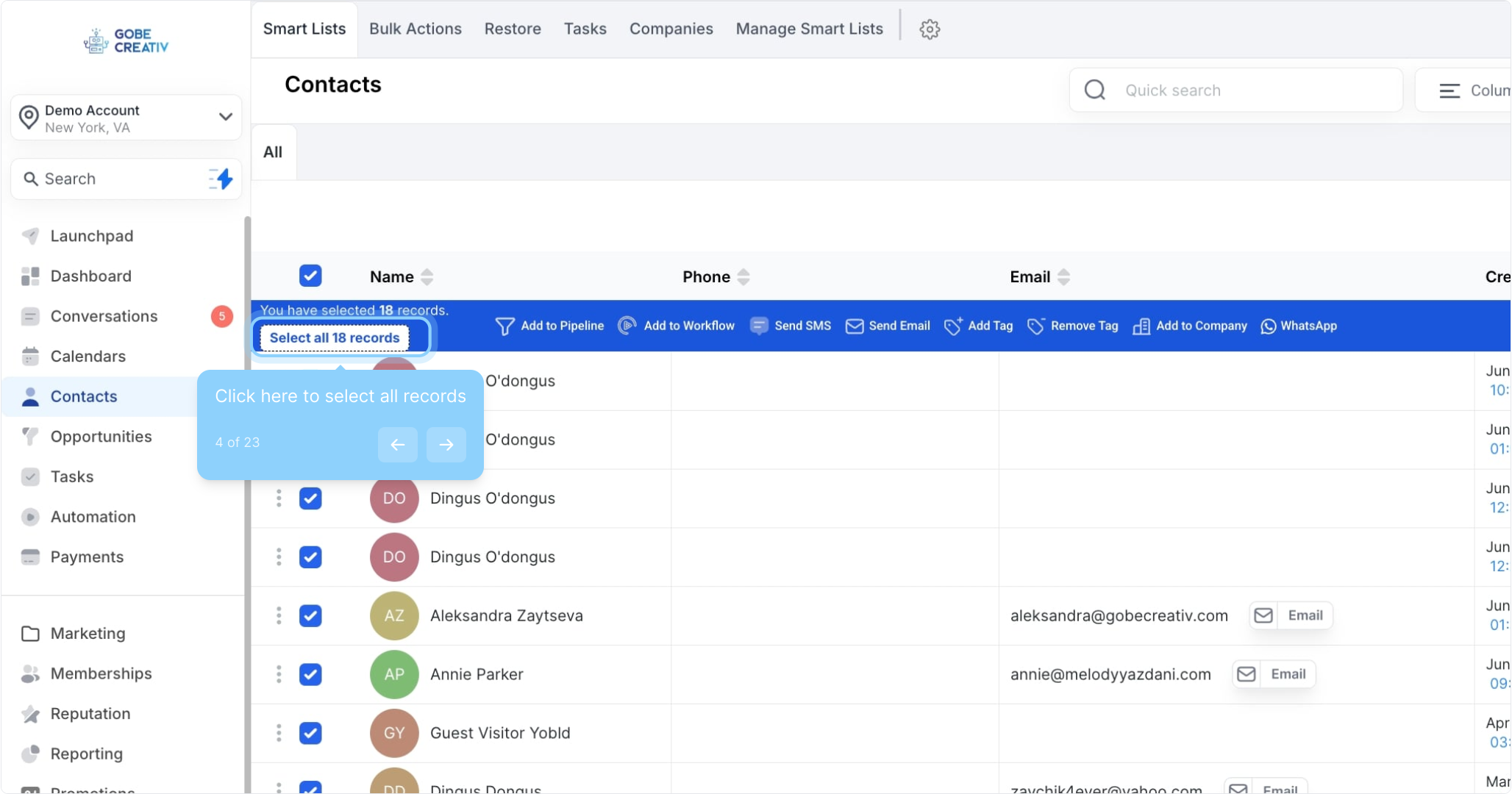The height and width of the screenshot is (794, 1512).
Task: Click the Select all 18 records button
Action: [335, 337]
